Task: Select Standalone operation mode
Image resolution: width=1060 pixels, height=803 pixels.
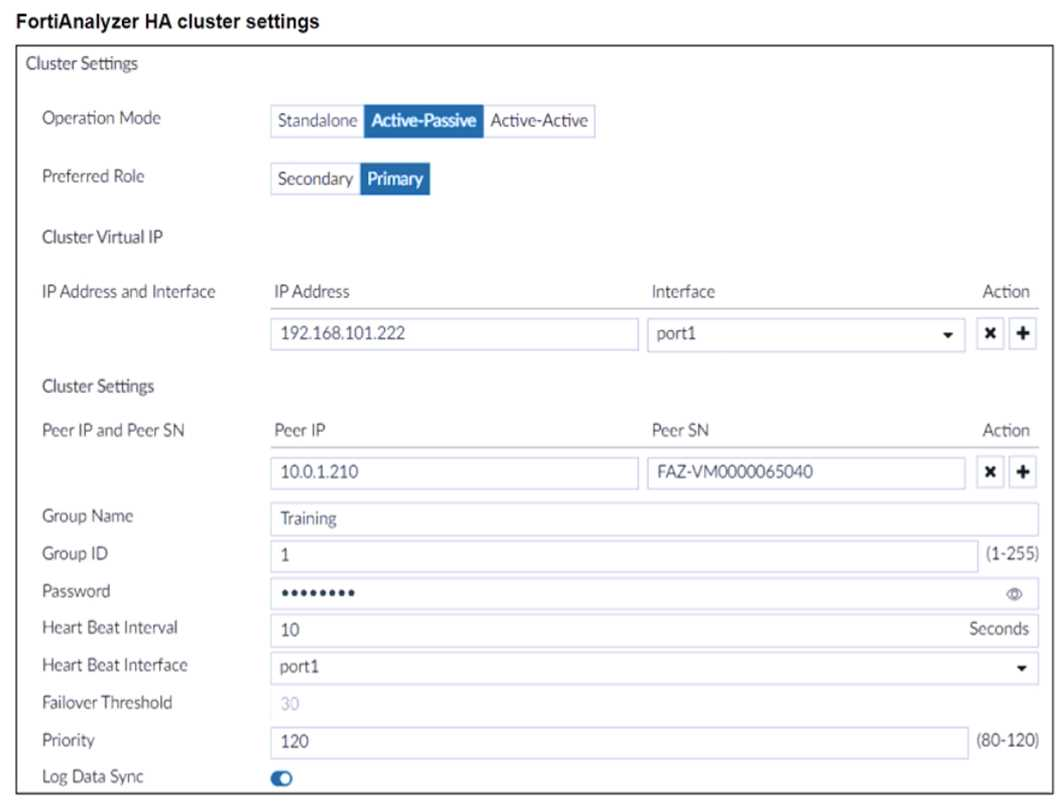Action: (x=317, y=121)
